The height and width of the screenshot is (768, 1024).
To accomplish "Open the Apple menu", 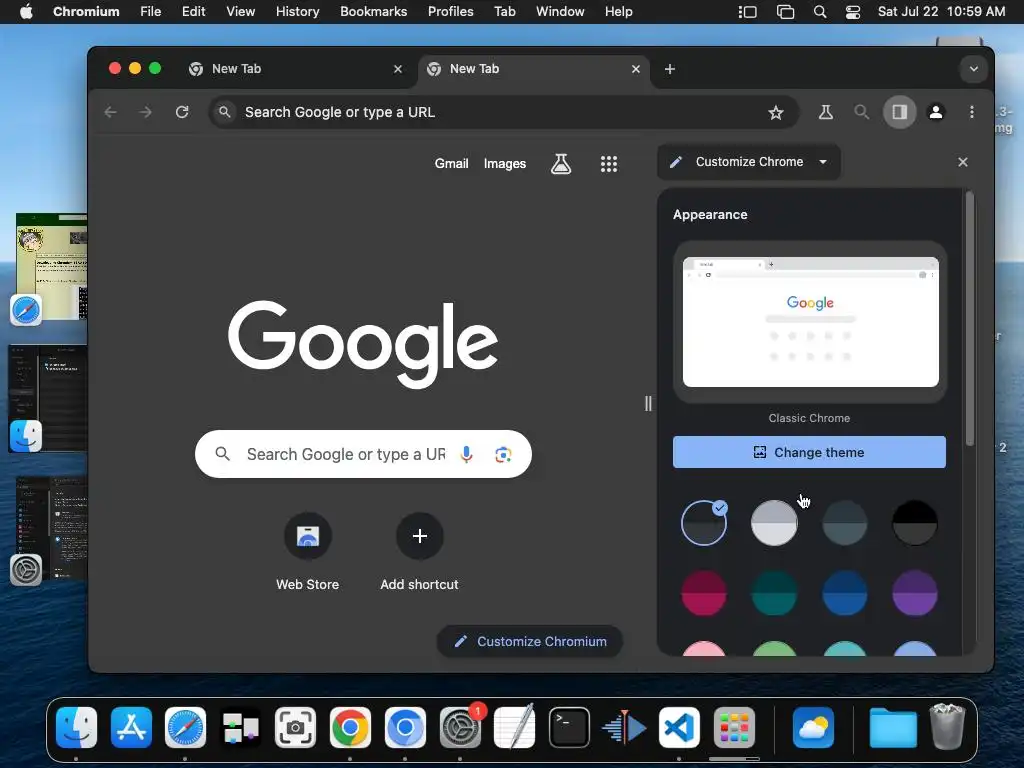I will [26, 12].
